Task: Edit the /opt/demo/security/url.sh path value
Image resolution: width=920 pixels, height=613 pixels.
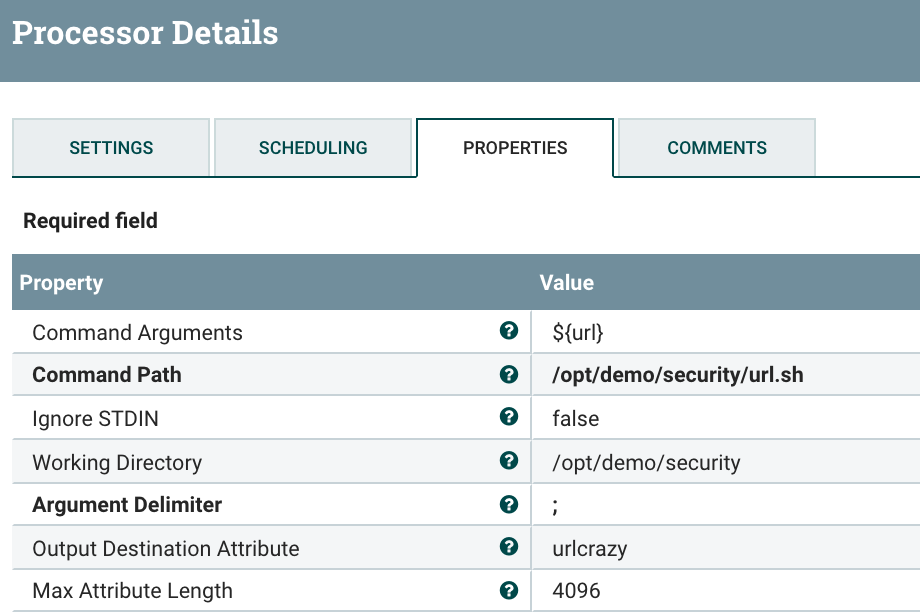Action: 678,375
